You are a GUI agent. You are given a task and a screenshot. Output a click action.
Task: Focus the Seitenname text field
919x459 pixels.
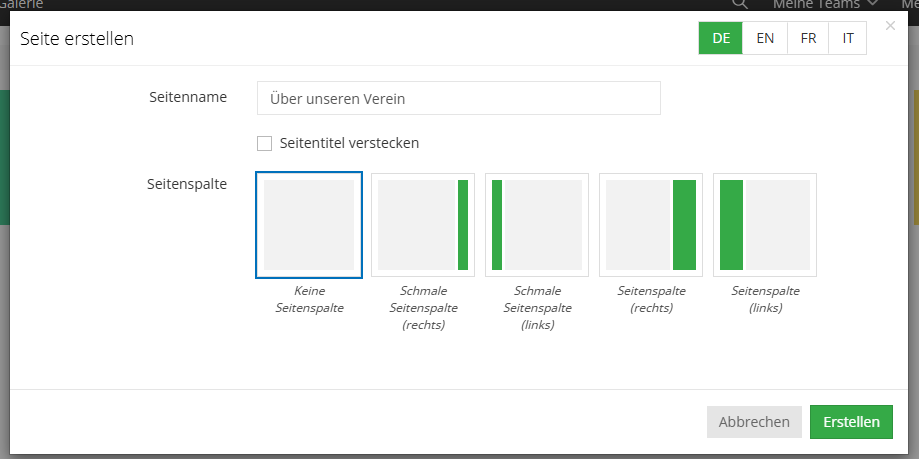[x=458, y=99]
